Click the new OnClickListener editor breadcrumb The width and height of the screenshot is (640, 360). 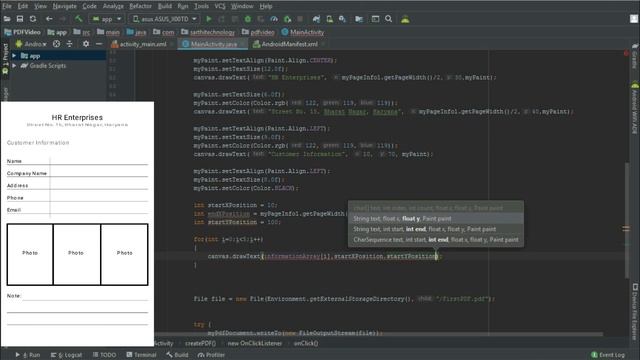pos(255,343)
